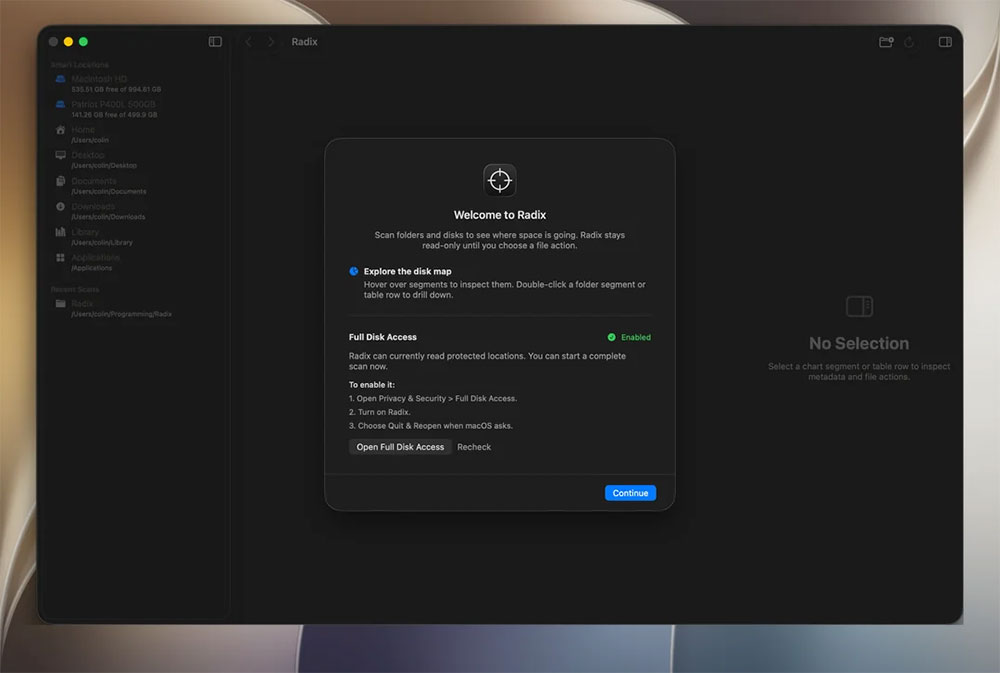Click the blue pie chart icon
This screenshot has height=673, width=1000.
354,271
